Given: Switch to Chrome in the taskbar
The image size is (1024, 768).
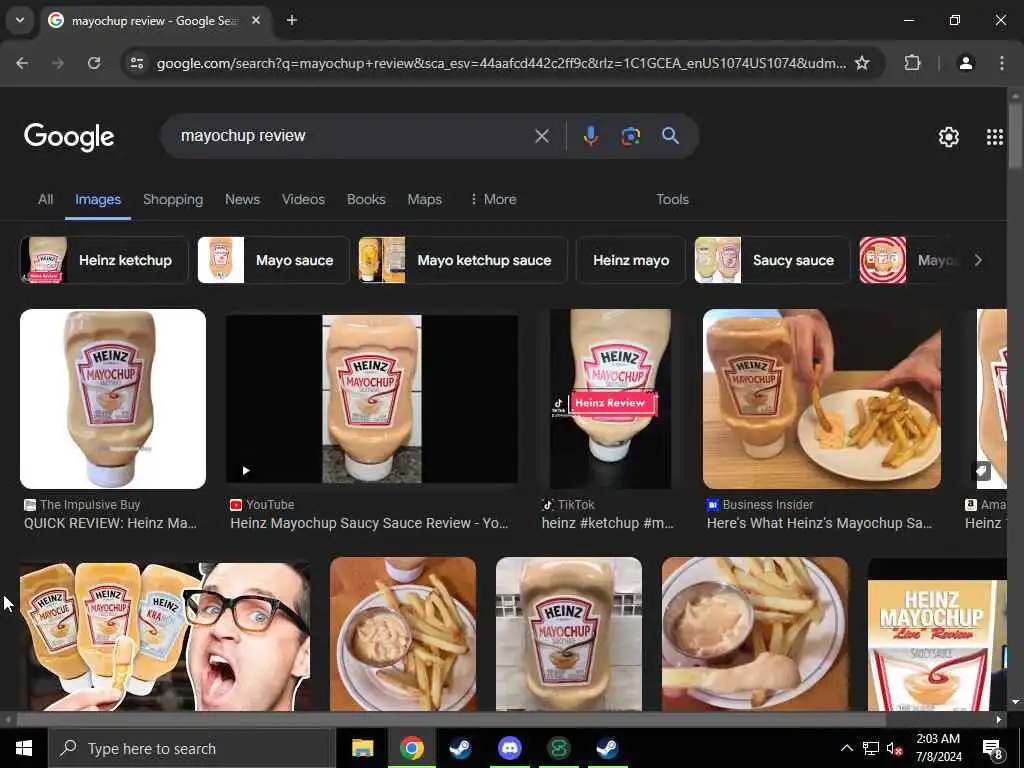Looking at the screenshot, I should click(411, 748).
